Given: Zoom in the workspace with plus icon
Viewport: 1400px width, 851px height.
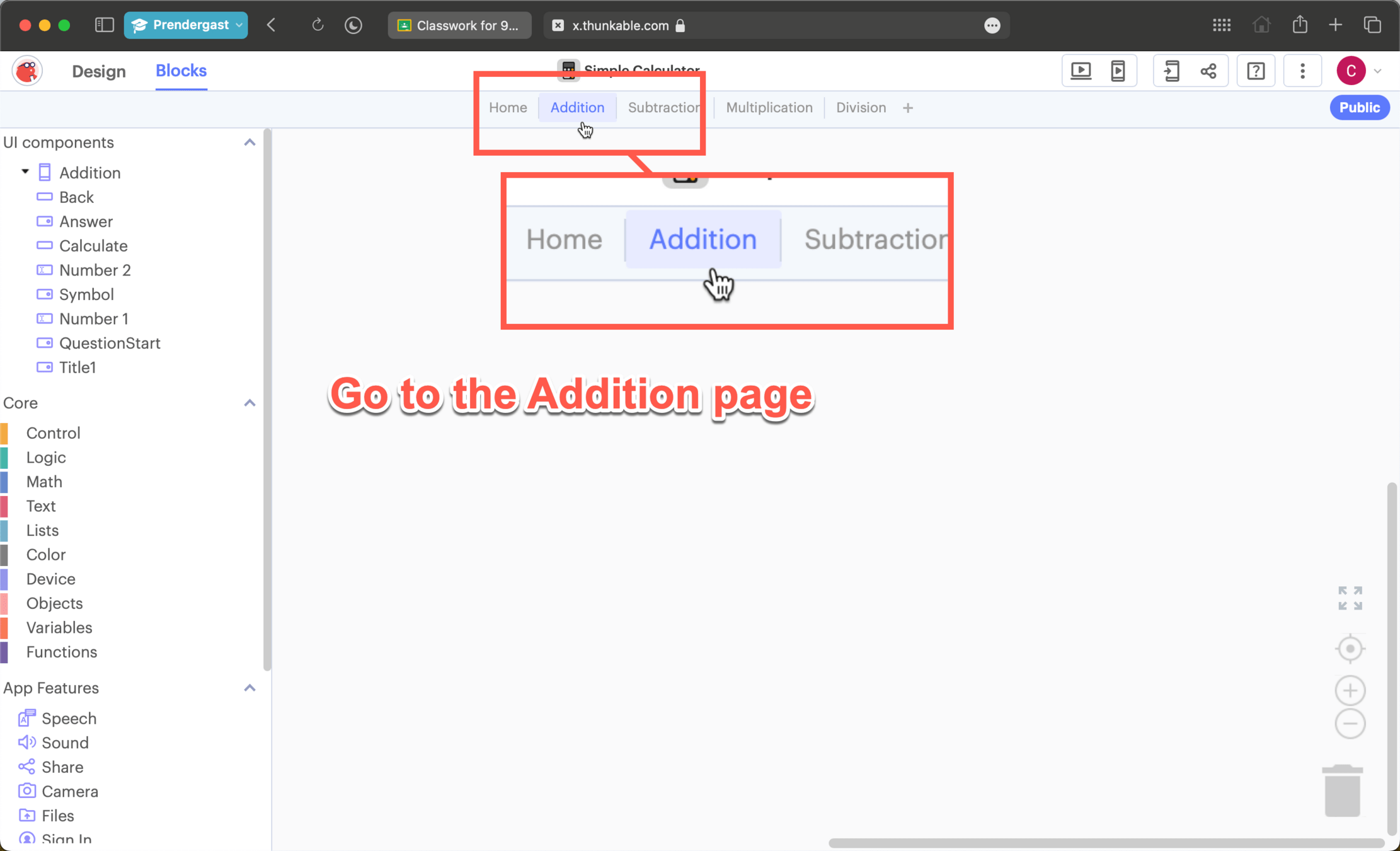Looking at the screenshot, I should [x=1350, y=691].
